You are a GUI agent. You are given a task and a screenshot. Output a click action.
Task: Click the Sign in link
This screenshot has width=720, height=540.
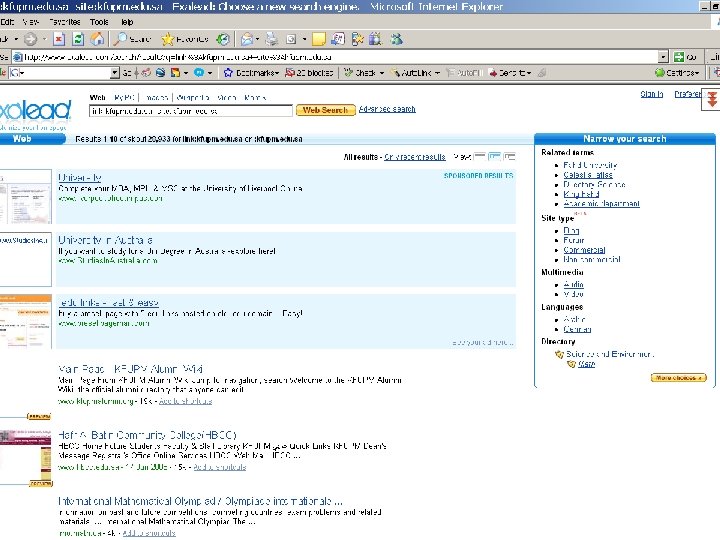click(652, 94)
